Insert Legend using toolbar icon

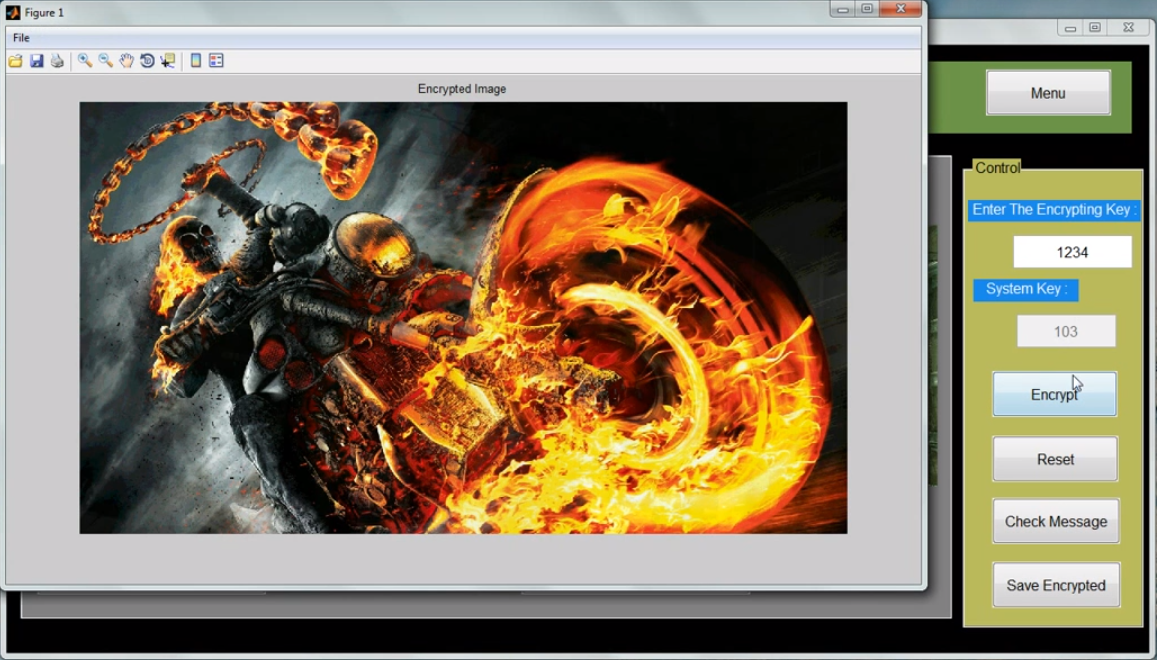tap(216, 61)
